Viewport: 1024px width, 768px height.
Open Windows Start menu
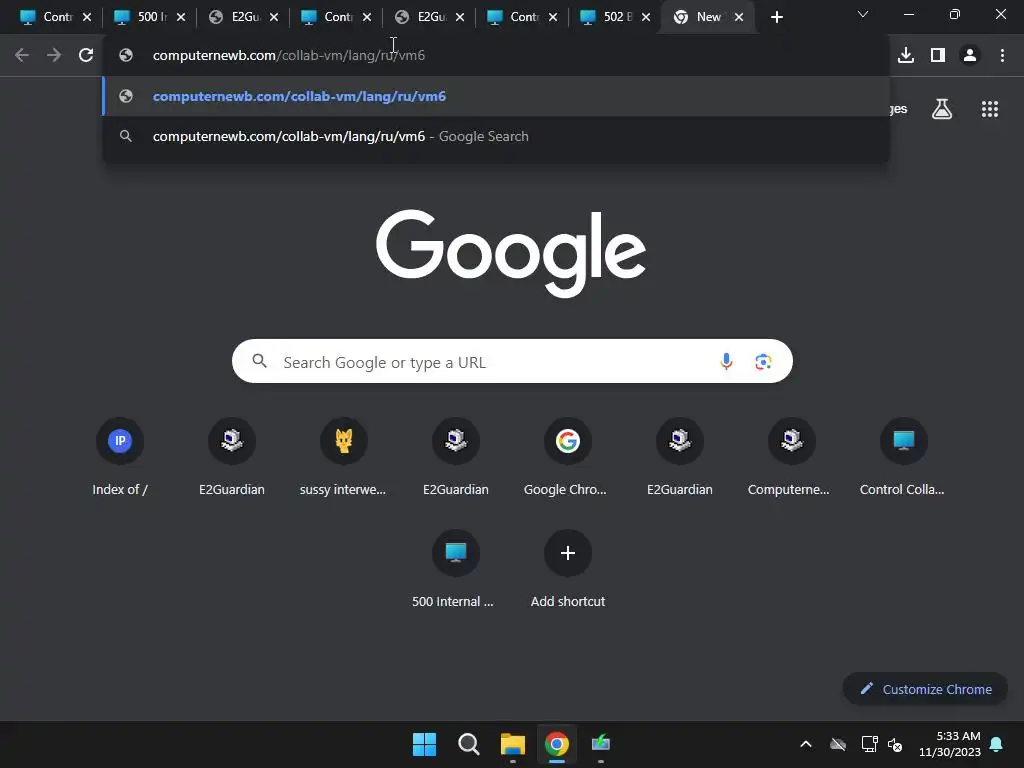(x=424, y=744)
